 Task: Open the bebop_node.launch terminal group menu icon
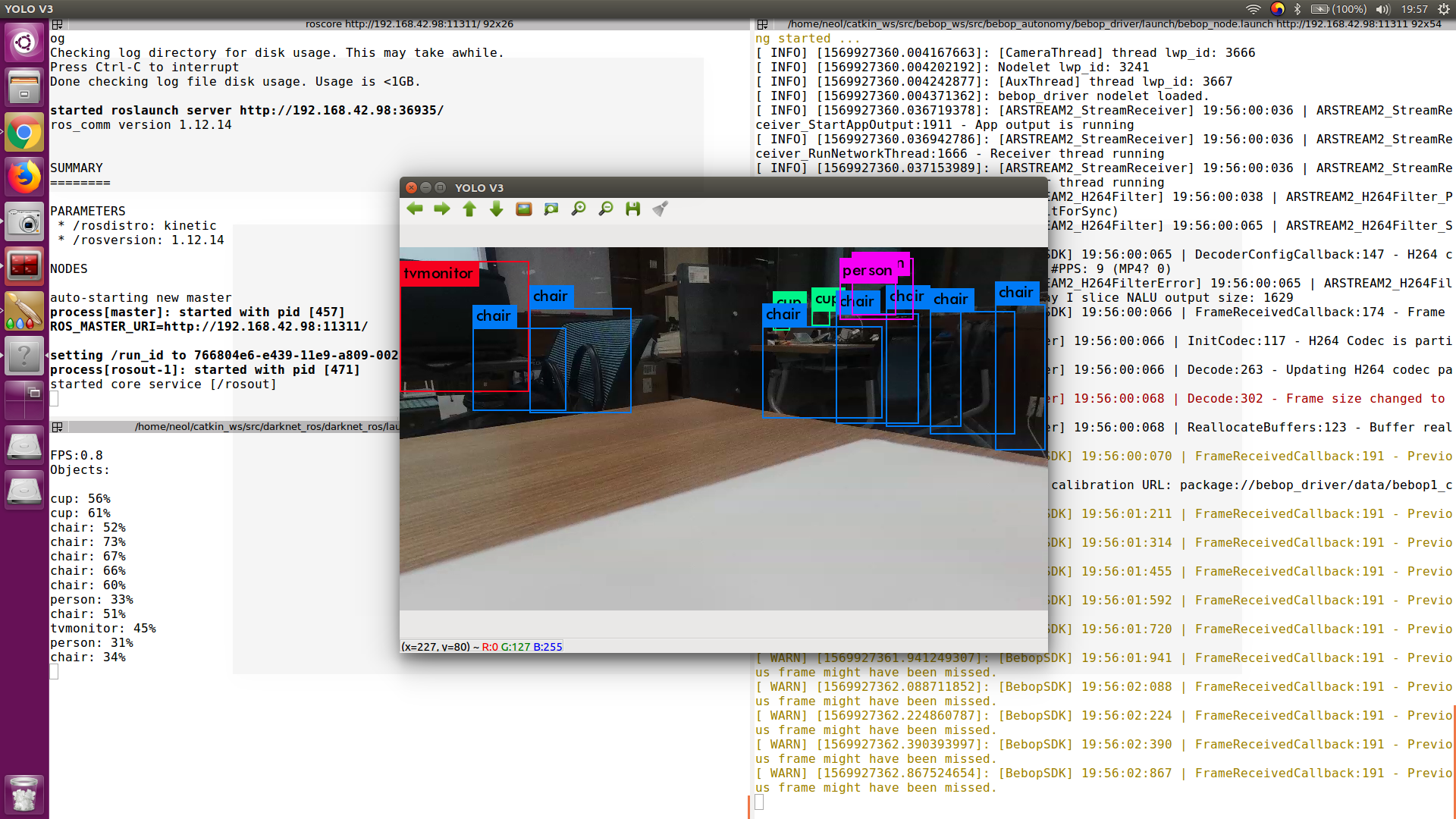(762, 24)
